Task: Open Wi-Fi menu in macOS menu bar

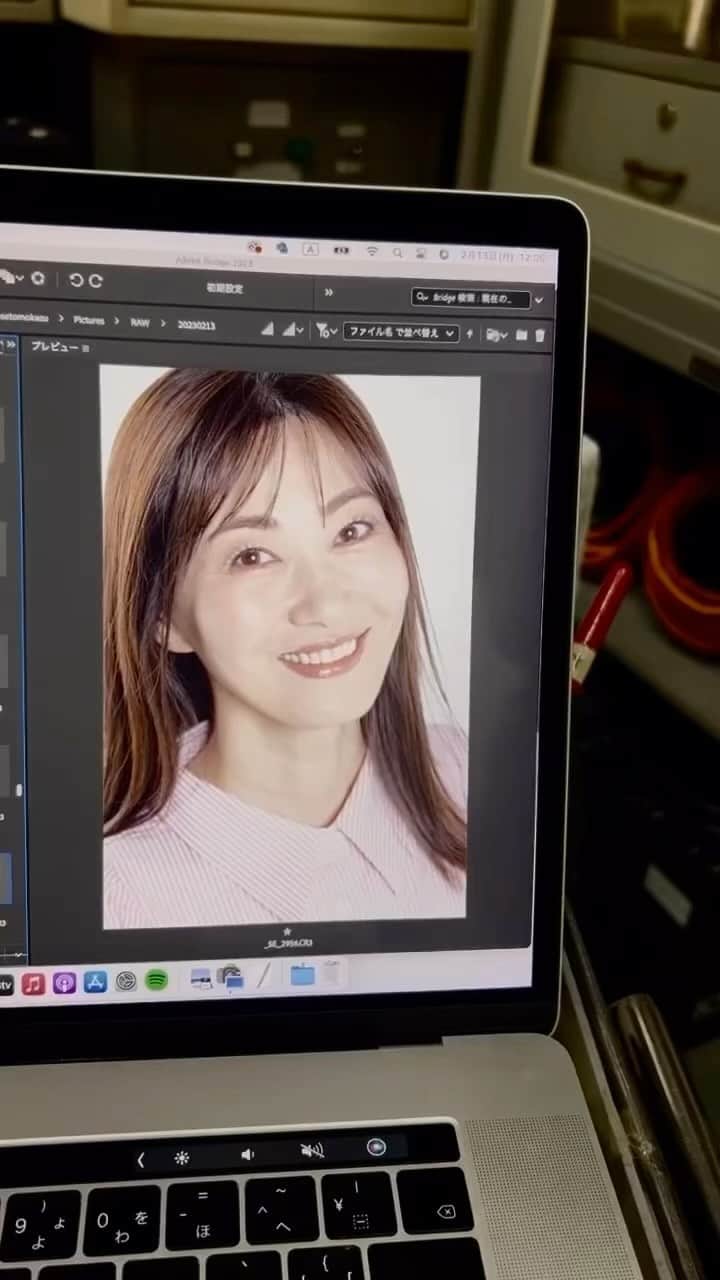Action: click(x=371, y=250)
